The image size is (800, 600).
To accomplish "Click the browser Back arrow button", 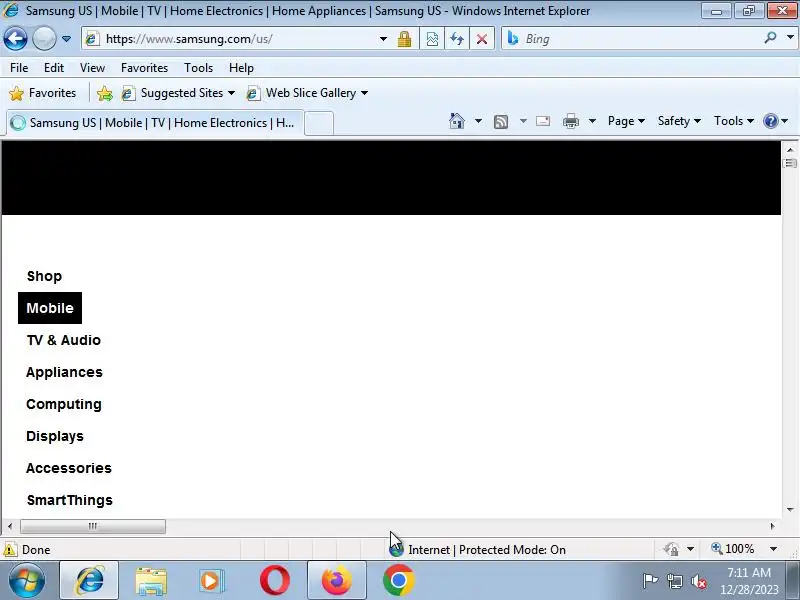I will point(15,39).
